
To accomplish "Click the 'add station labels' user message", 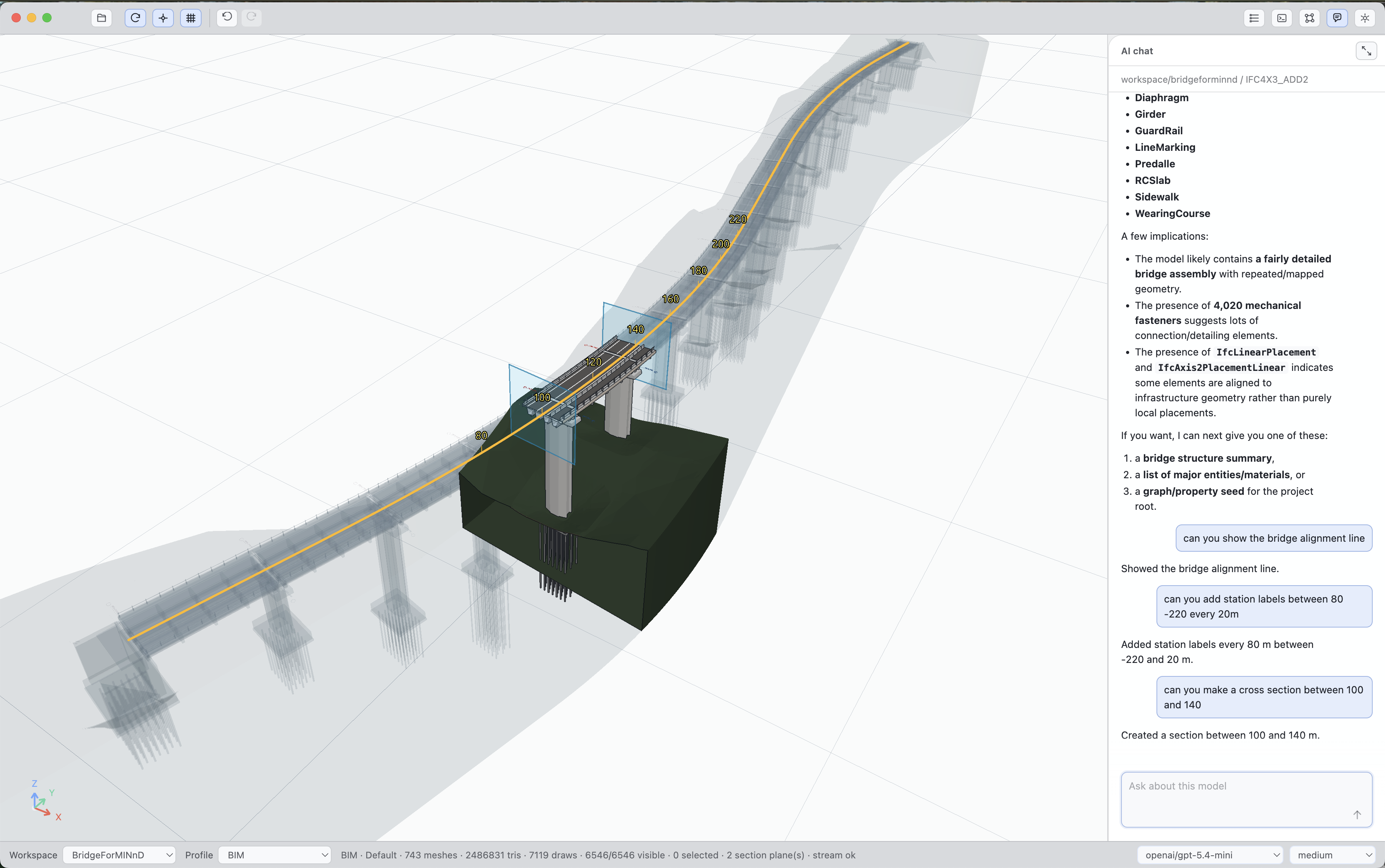I will pyautogui.click(x=1264, y=606).
